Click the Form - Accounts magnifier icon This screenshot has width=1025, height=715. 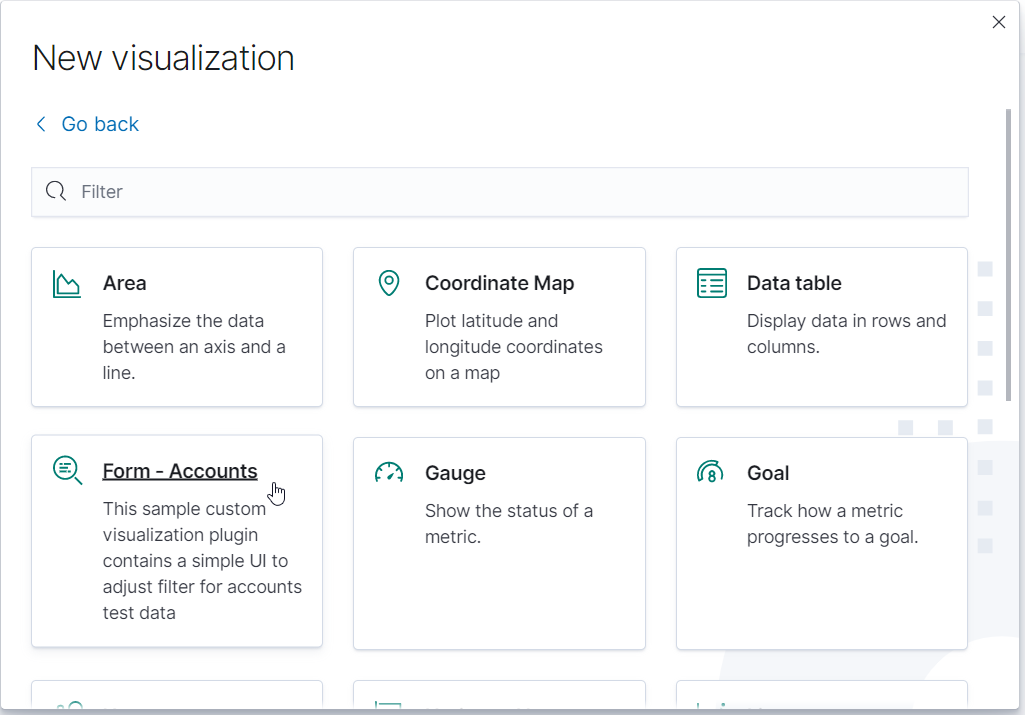point(67,471)
